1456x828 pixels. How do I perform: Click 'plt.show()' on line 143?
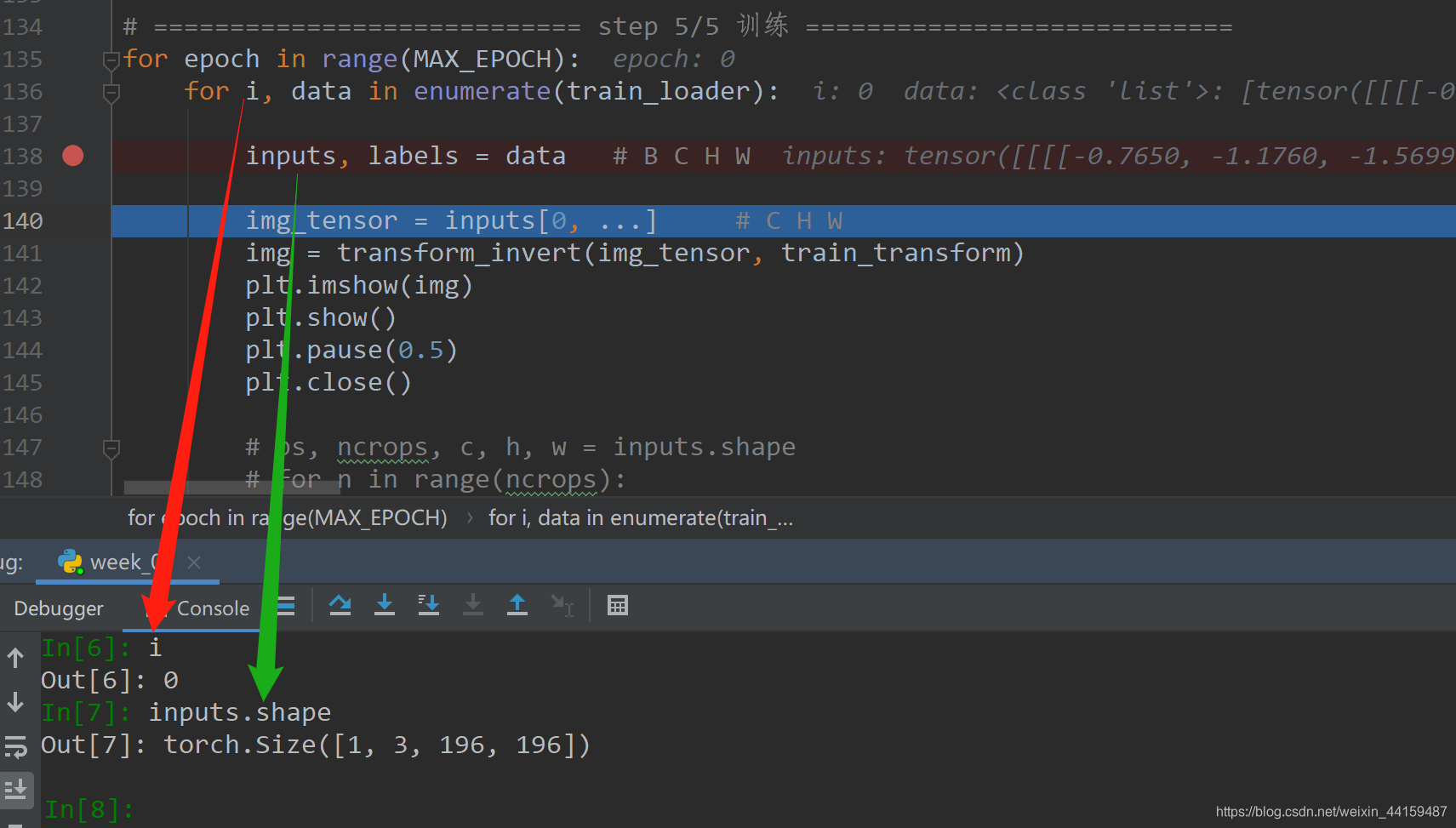point(321,317)
